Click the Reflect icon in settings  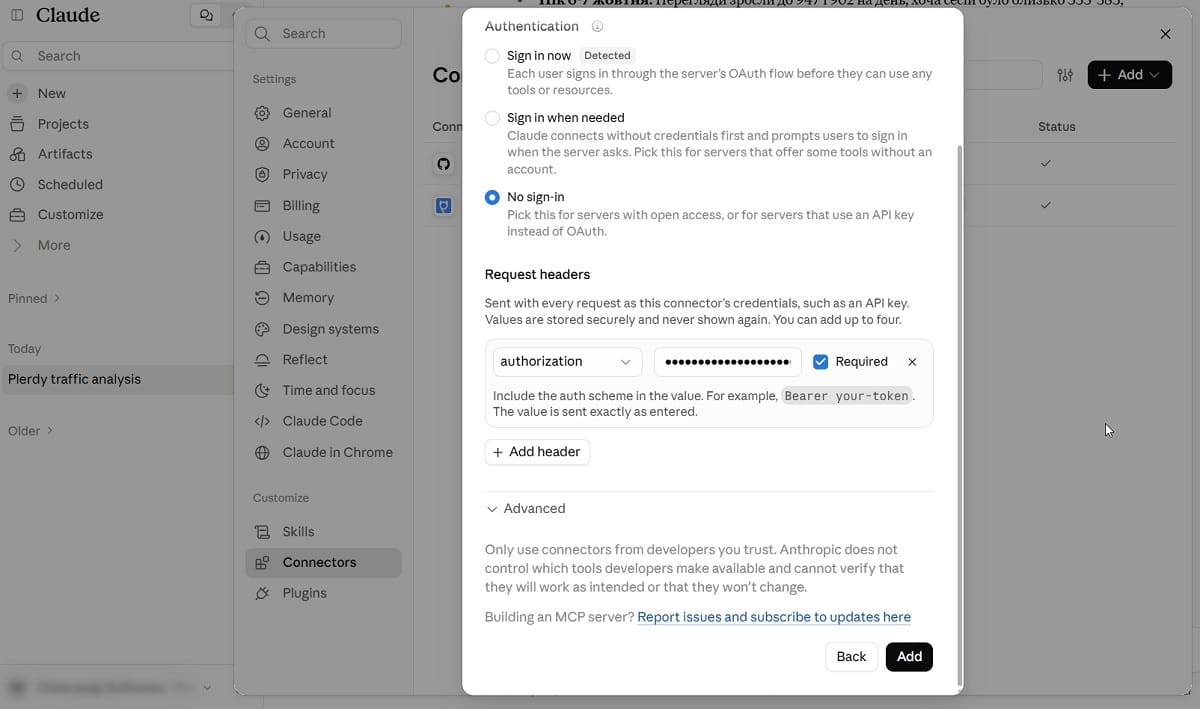click(x=262, y=359)
